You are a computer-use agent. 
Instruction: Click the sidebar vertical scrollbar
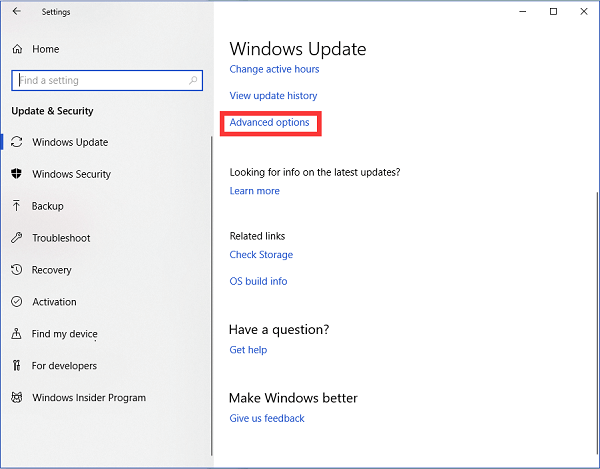212,296
